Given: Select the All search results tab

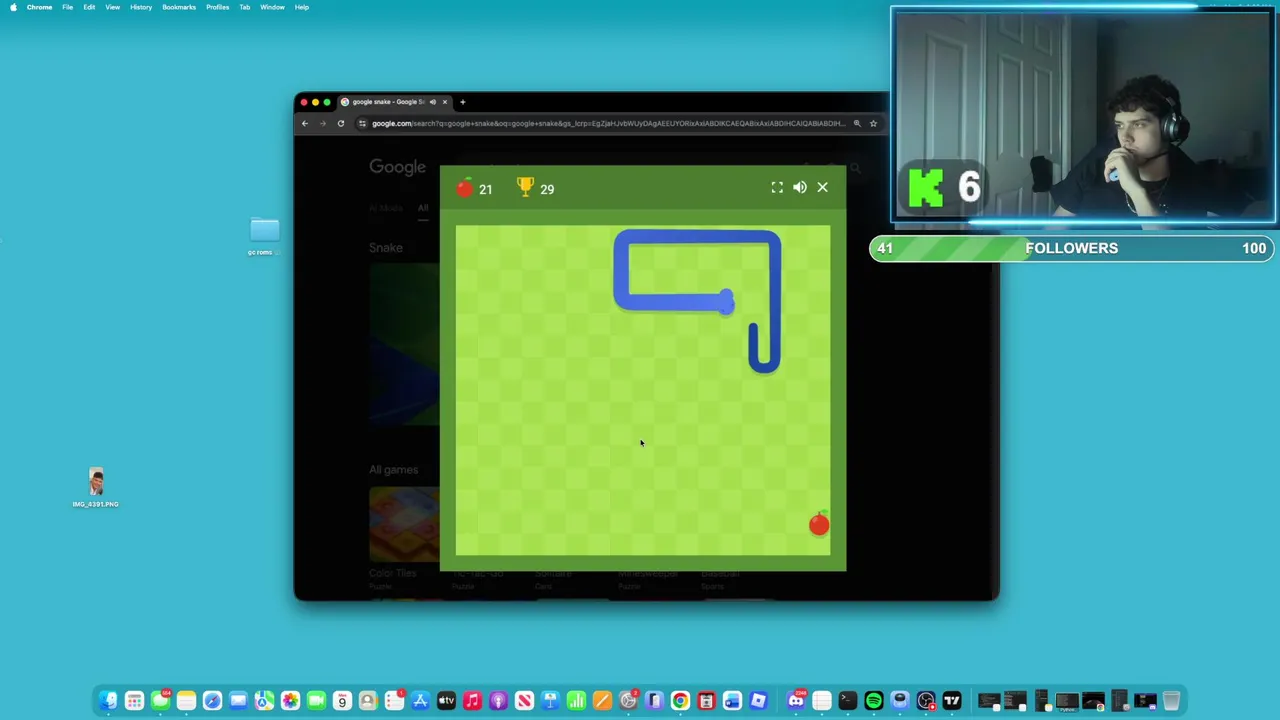Looking at the screenshot, I should [x=423, y=208].
